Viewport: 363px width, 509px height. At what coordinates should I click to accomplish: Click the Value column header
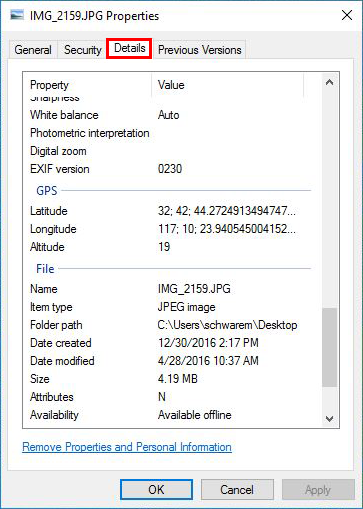point(171,85)
